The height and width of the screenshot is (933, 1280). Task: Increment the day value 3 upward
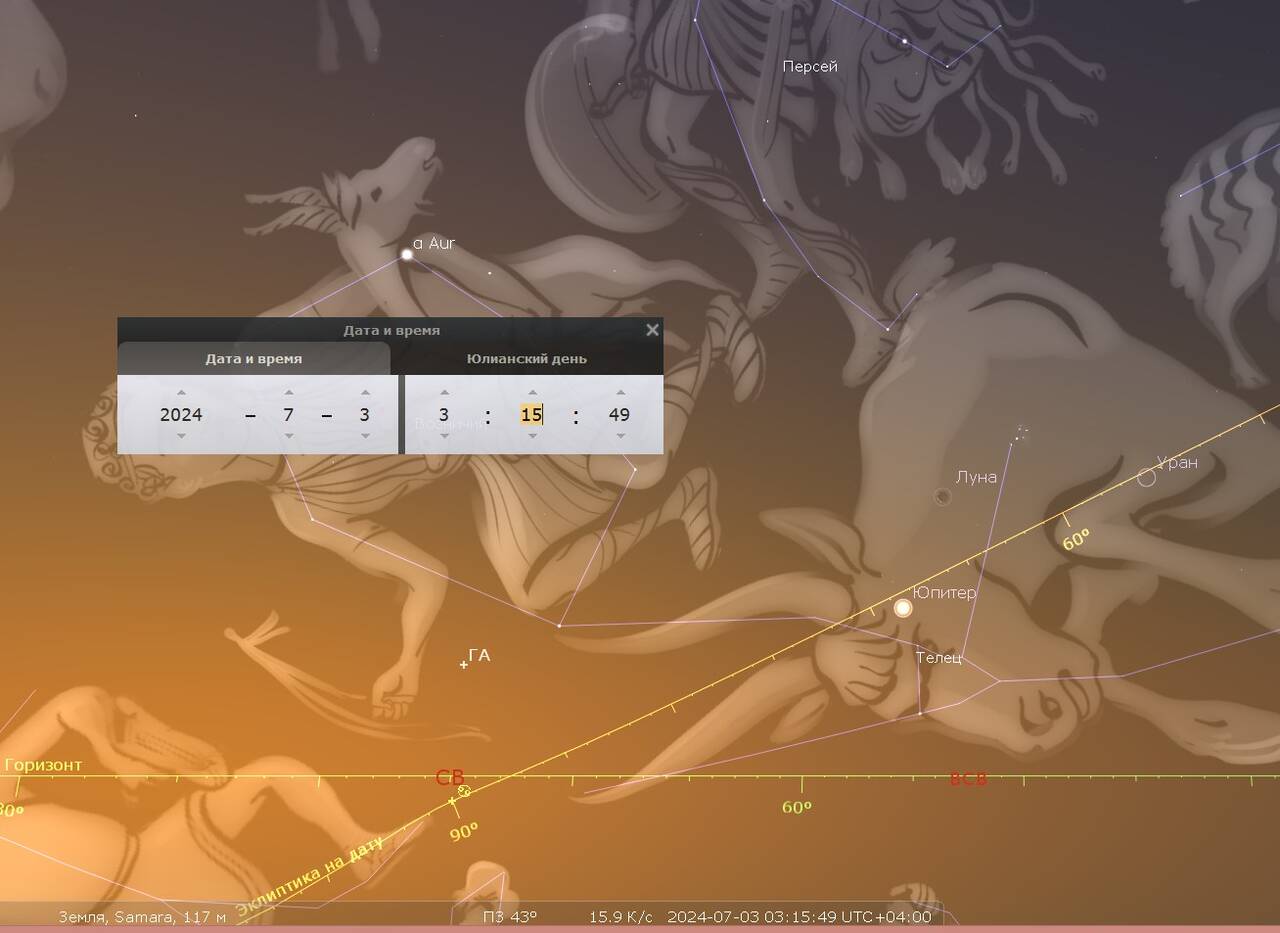pos(365,393)
